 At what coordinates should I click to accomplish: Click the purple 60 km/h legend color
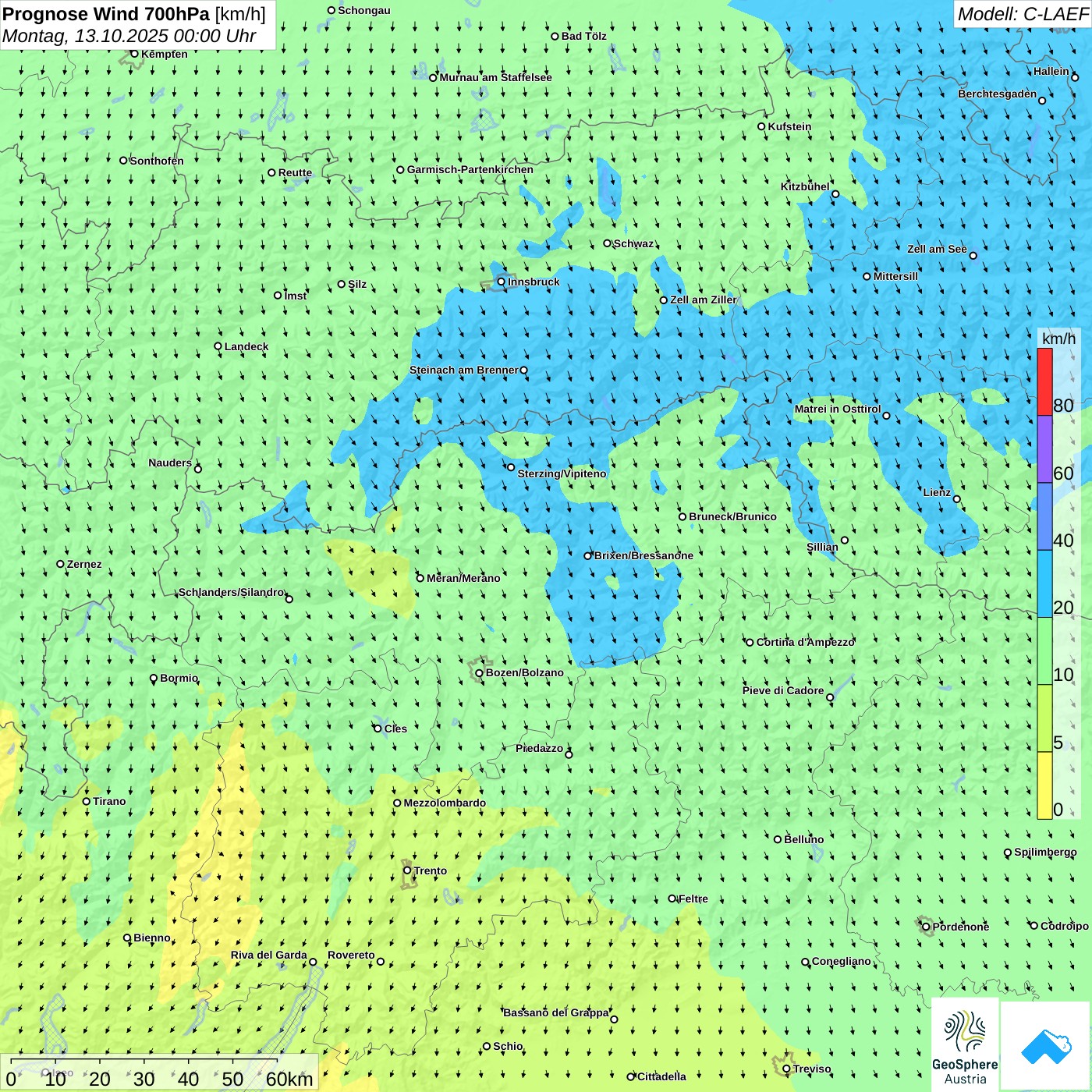tap(1044, 449)
